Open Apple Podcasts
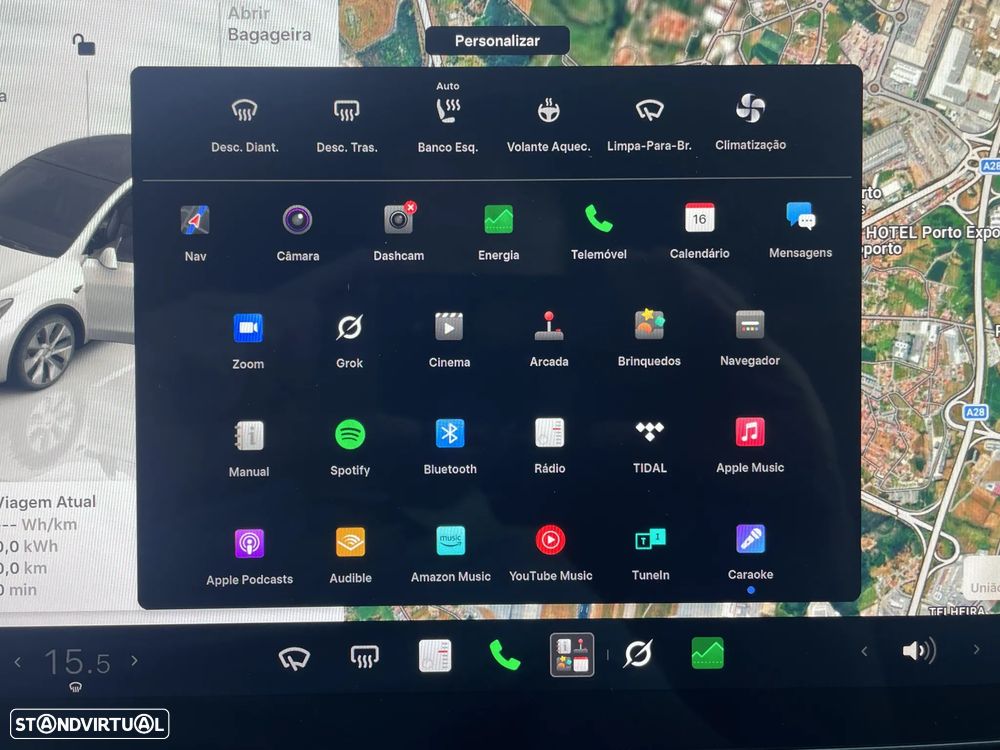The image size is (1000, 750). click(249, 557)
